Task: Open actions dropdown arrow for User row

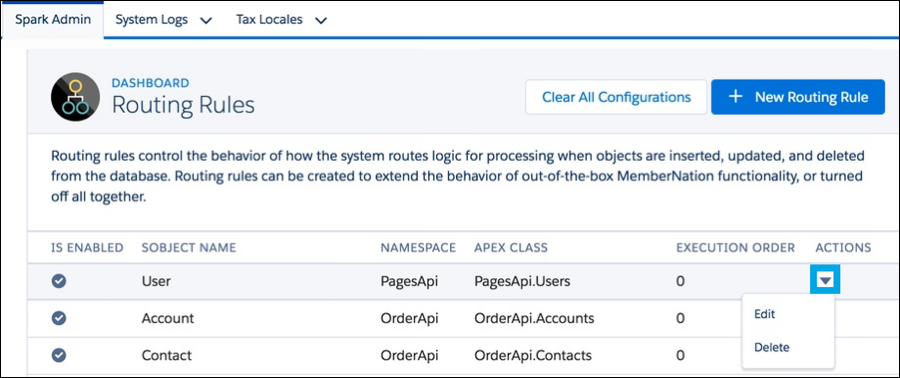Action: coord(825,280)
